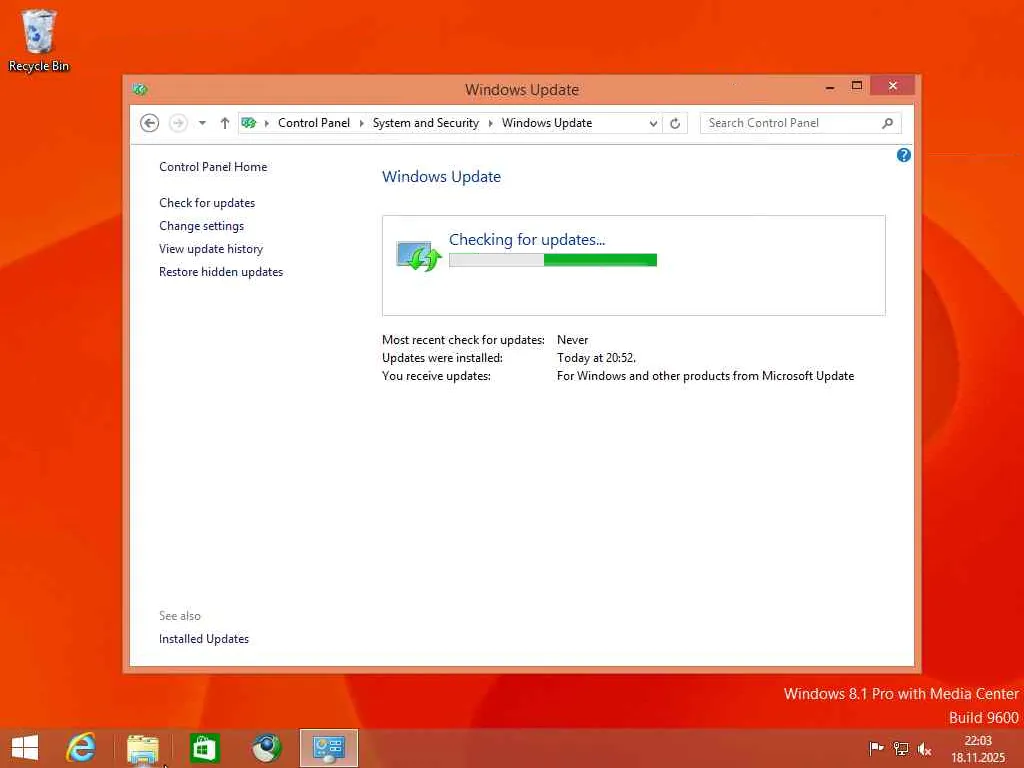Open the network tray icon
This screenshot has height=768, width=1024.
[901, 748]
